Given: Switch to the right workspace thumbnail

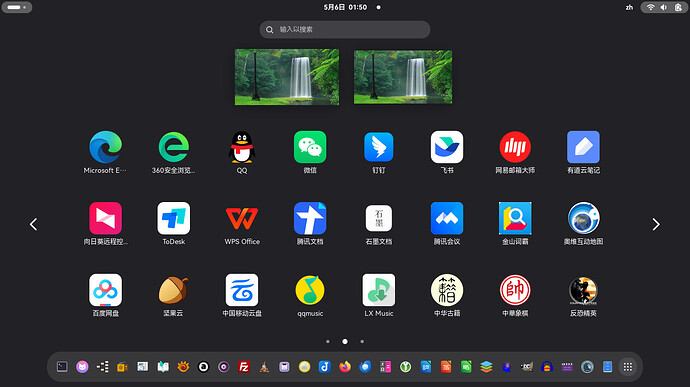Looking at the screenshot, I should click(403, 77).
